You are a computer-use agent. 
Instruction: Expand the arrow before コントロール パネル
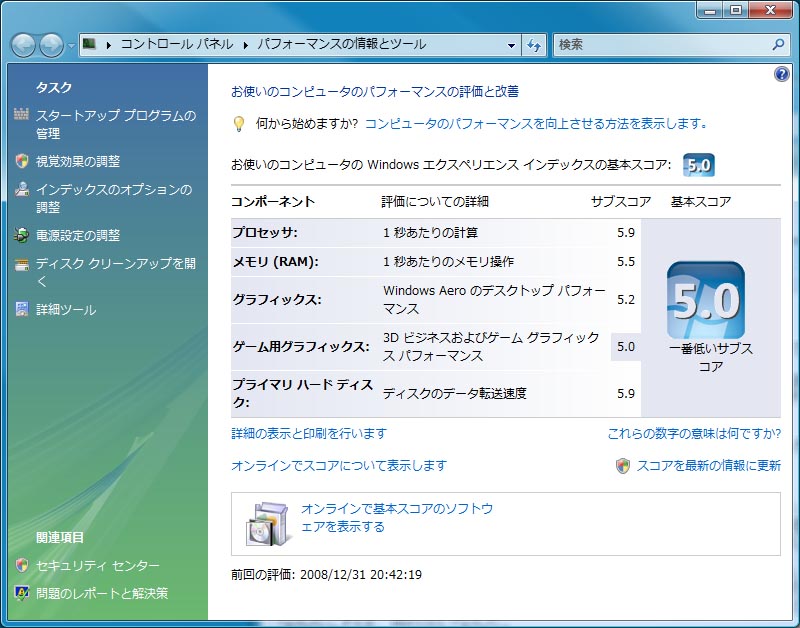tap(108, 45)
